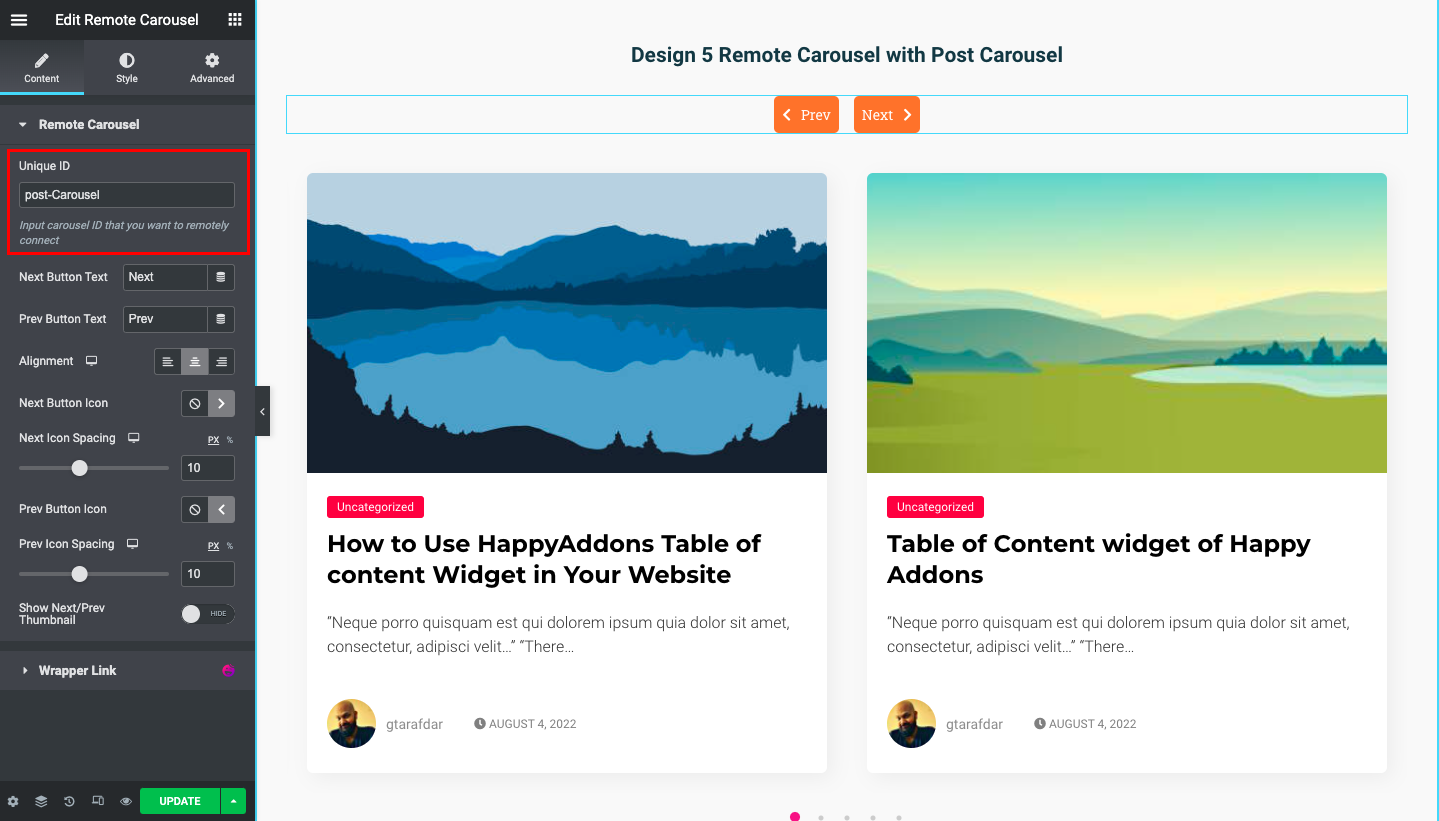Collapse the Remote Carousel section
This screenshot has height=821, width=1439.
point(22,124)
